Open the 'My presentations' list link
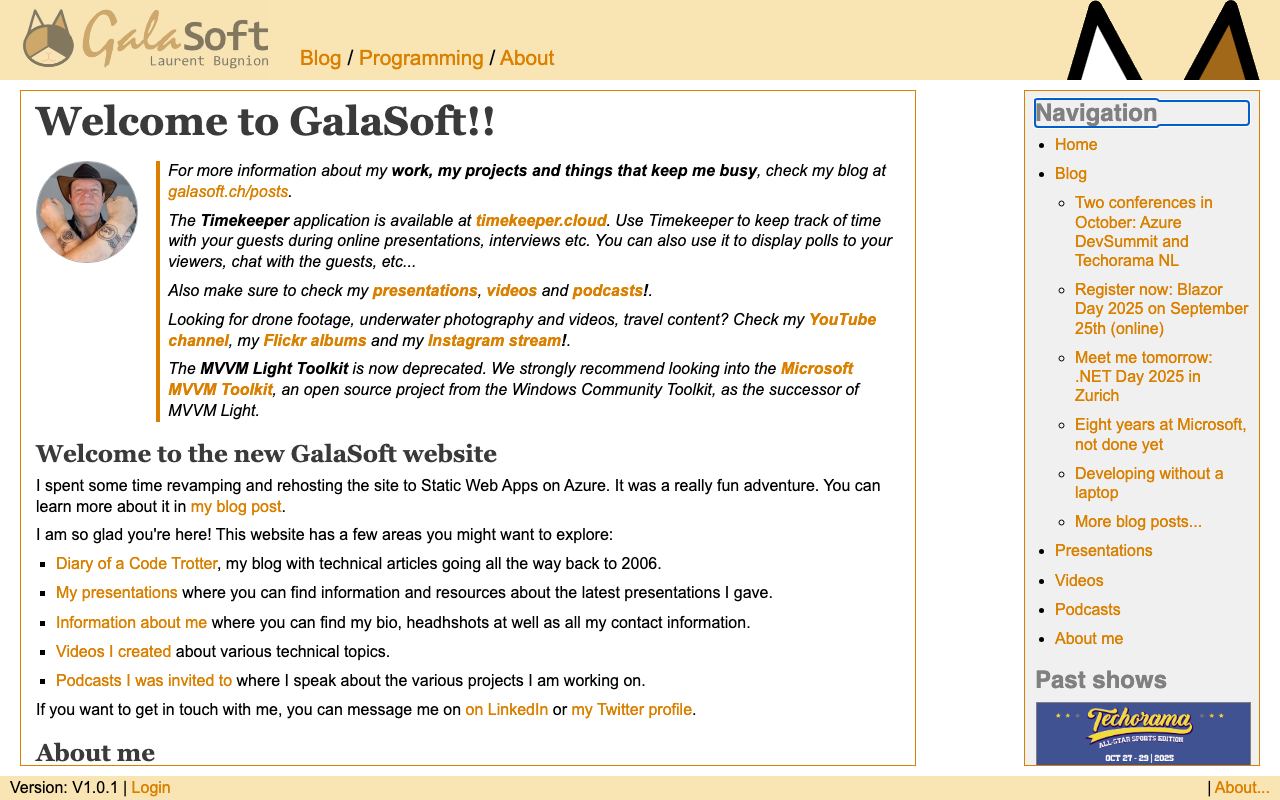 pos(116,592)
